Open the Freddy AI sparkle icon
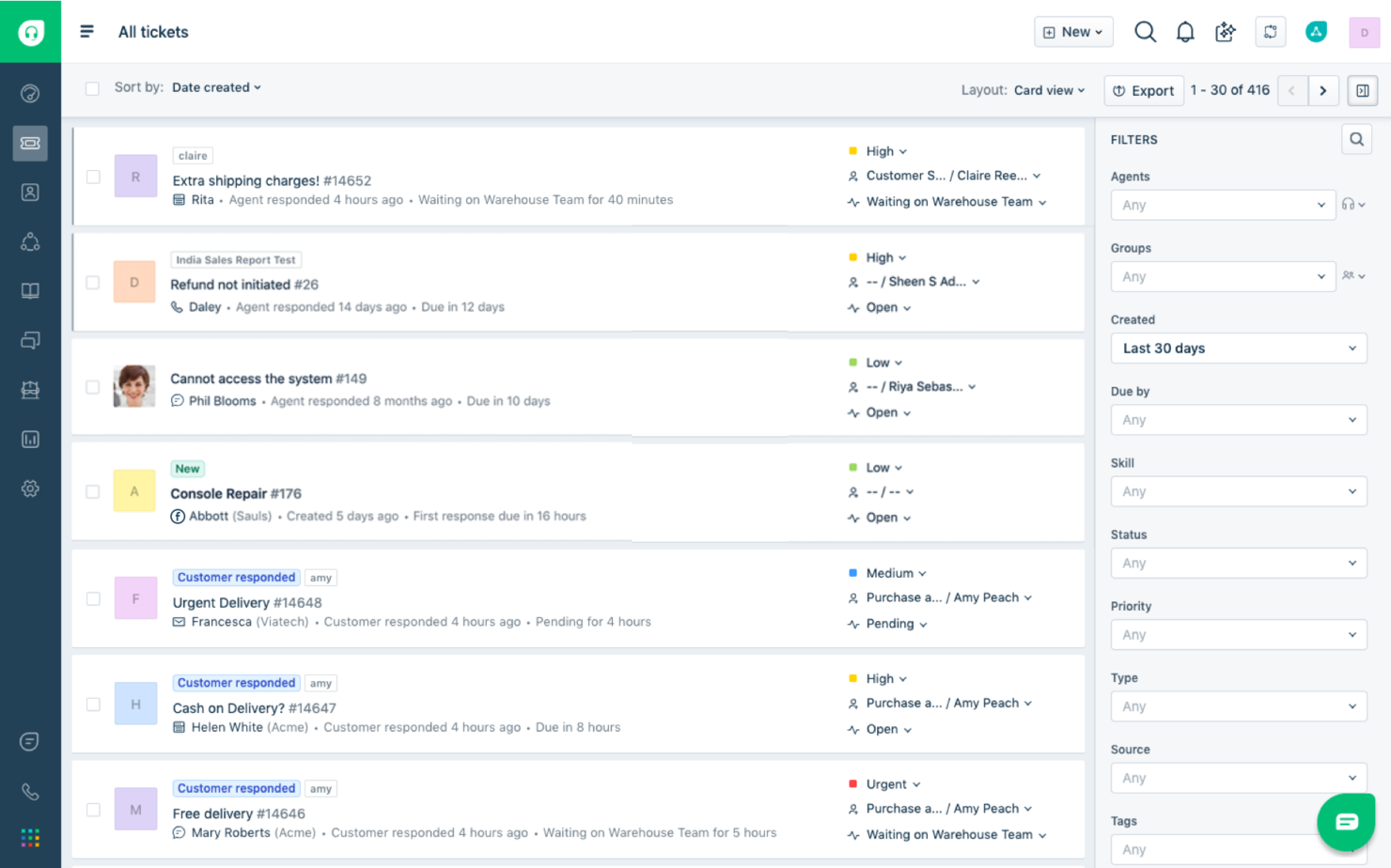 [1225, 31]
